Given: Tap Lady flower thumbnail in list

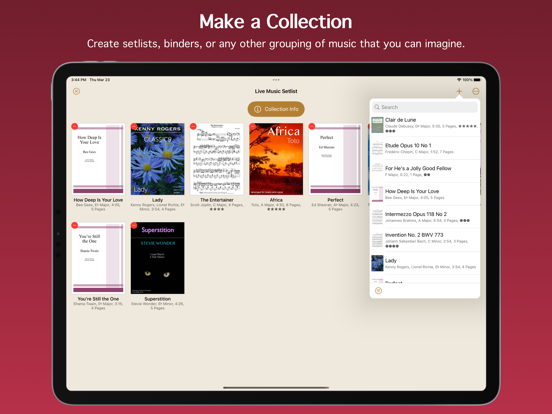Looking at the screenshot, I should 377,263.
